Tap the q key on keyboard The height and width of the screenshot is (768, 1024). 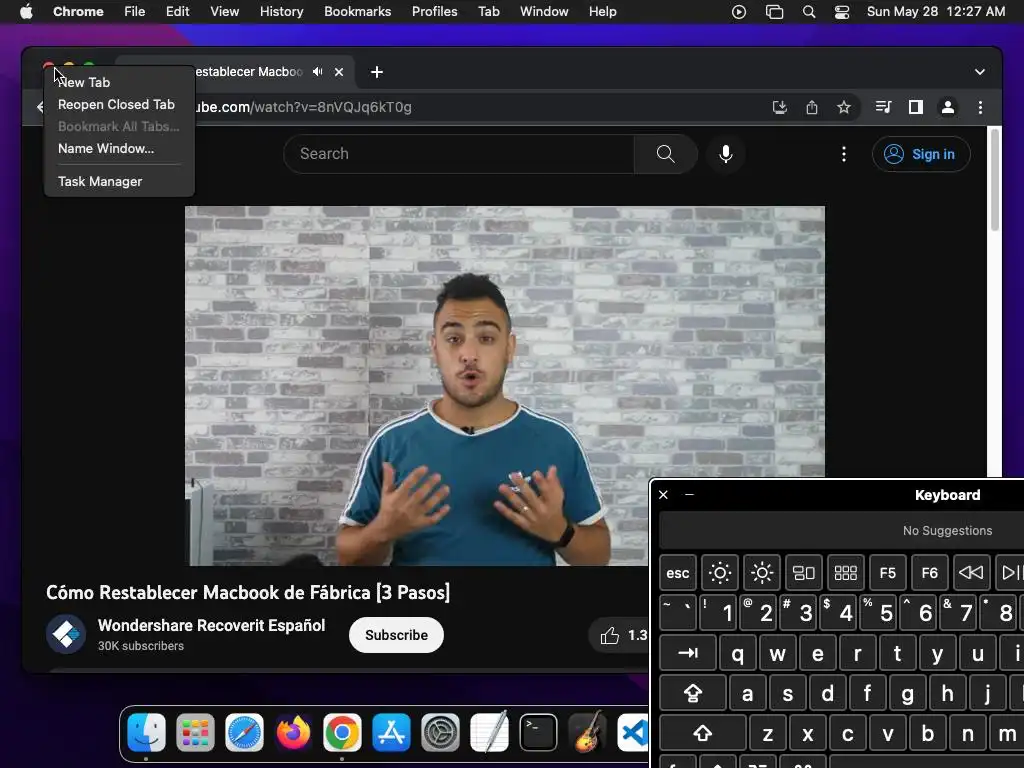[x=737, y=653]
